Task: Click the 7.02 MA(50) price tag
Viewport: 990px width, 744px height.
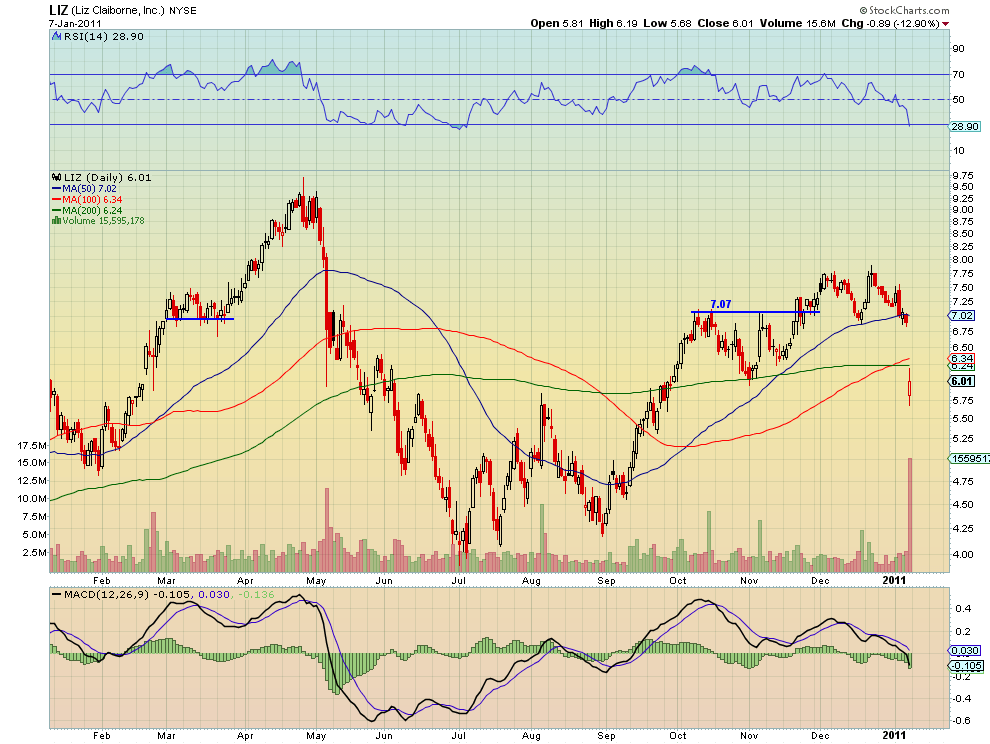Action: (x=962, y=315)
